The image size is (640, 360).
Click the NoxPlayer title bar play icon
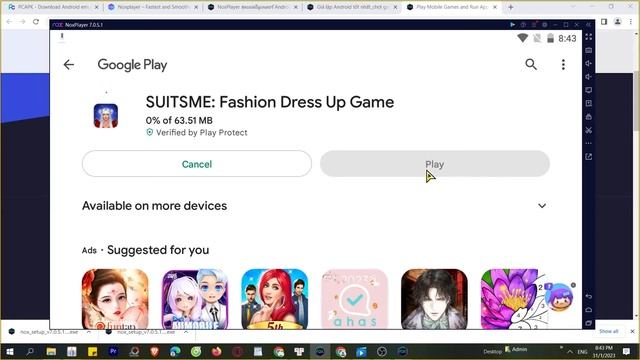(513, 25)
